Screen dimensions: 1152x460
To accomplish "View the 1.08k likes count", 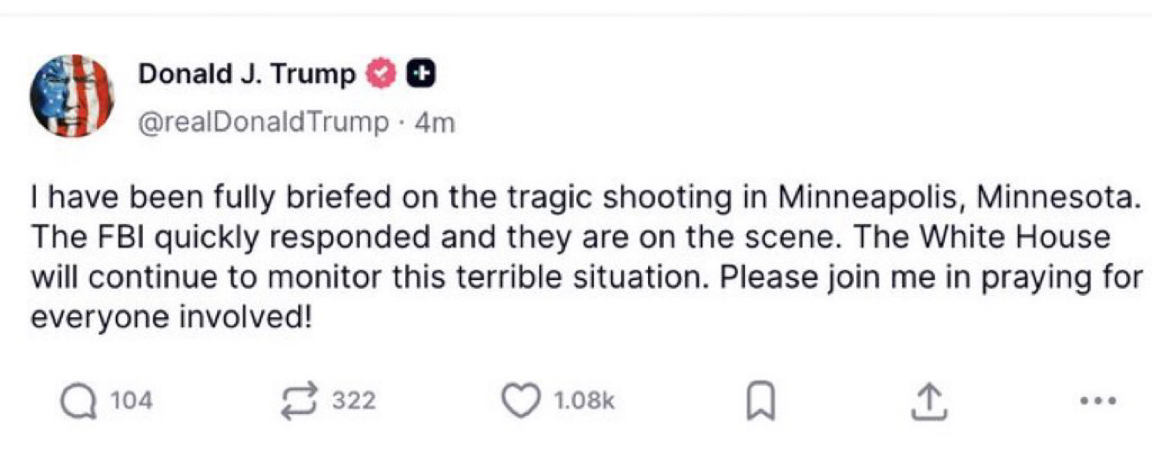I will (x=582, y=401).
